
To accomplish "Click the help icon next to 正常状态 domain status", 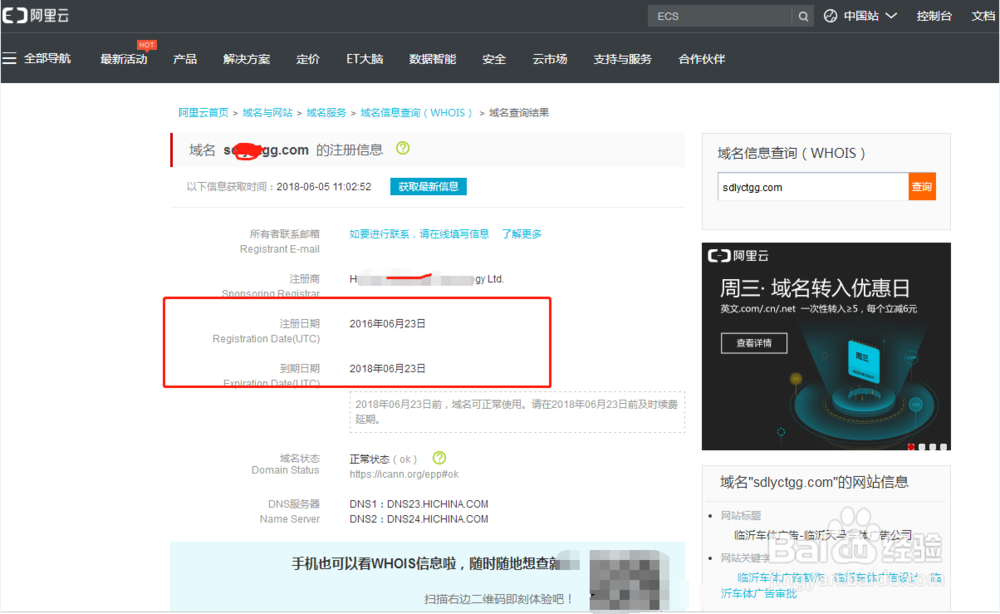I will (x=438, y=458).
